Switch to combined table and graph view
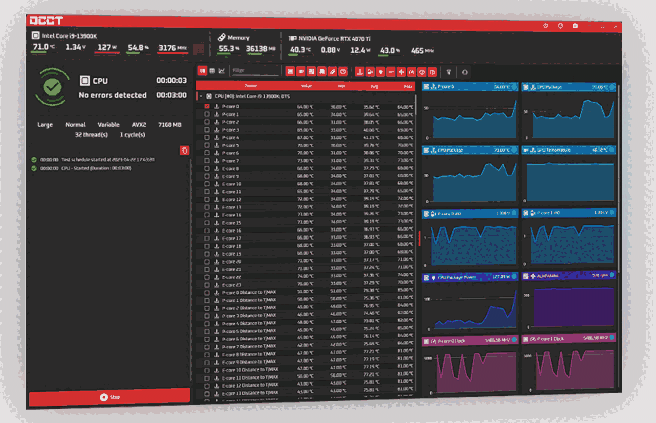This screenshot has height=423, width=656. 202,71
